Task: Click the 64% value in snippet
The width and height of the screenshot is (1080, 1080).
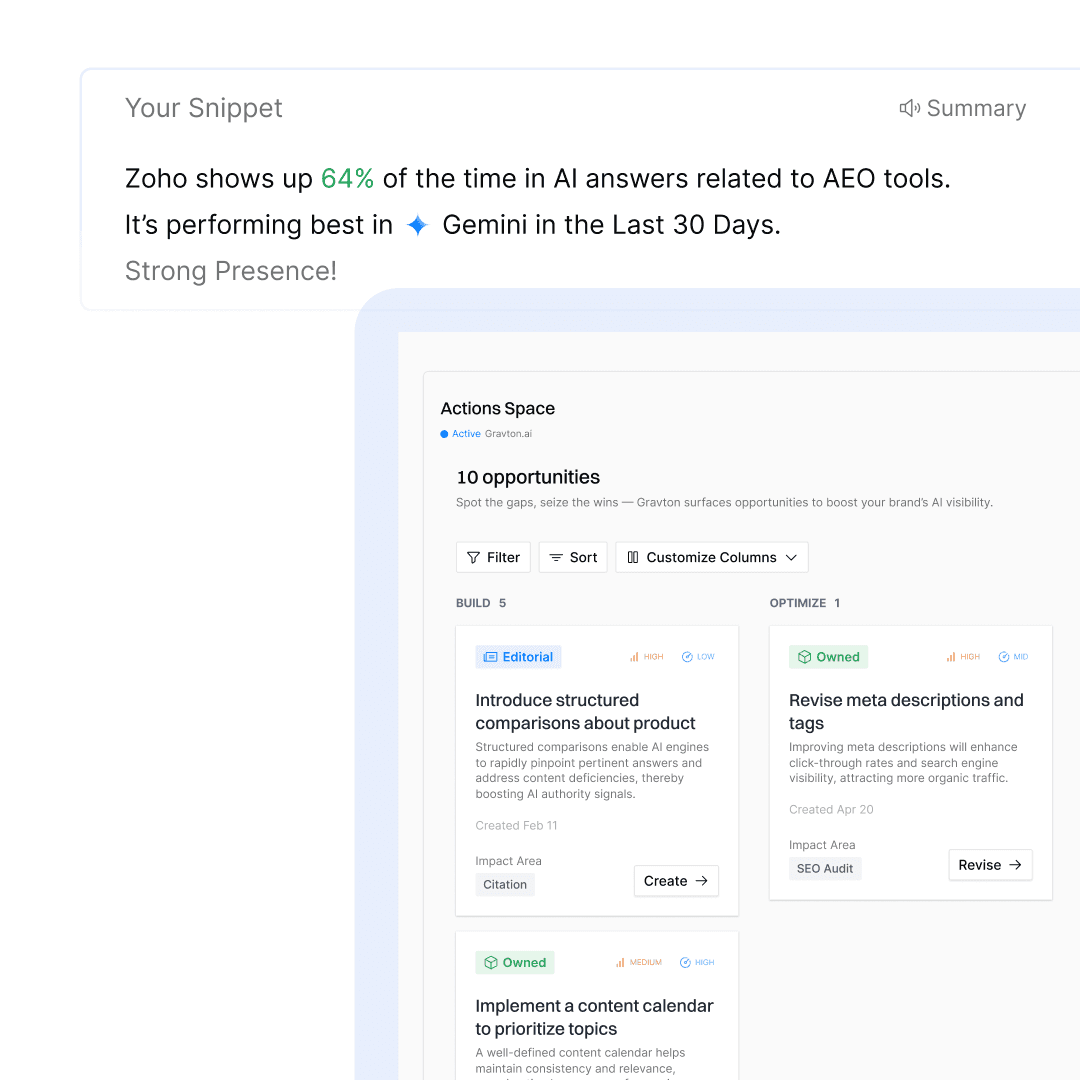Action: point(347,178)
